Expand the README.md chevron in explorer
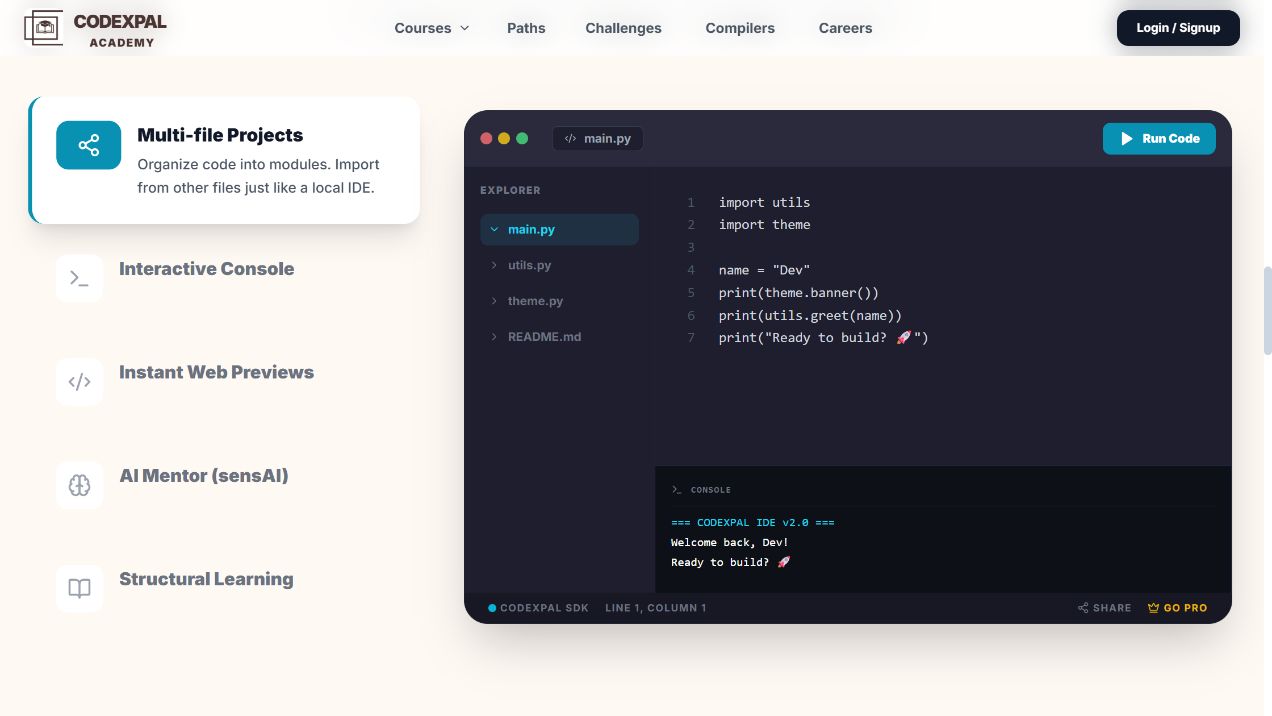Image resolution: width=1272 pixels, height=716 pixels. pyautogui.click(x=494, y=337)
